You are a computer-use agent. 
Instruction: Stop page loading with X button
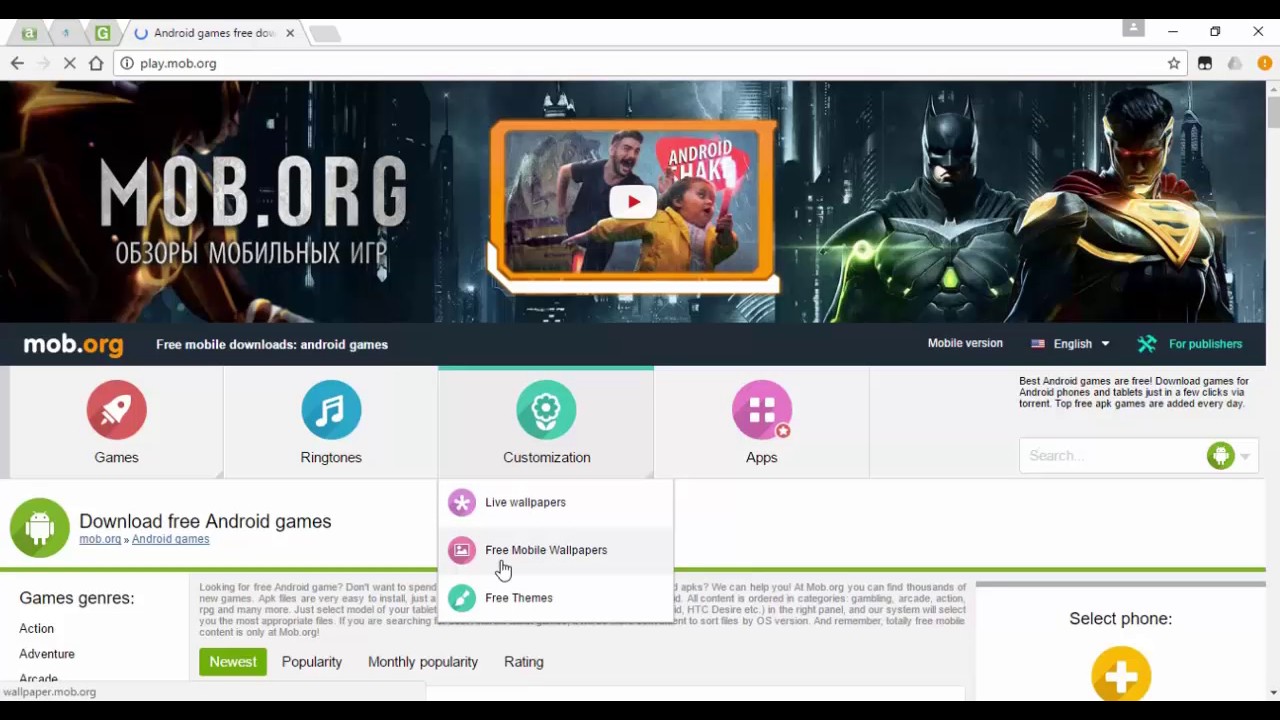69,63
